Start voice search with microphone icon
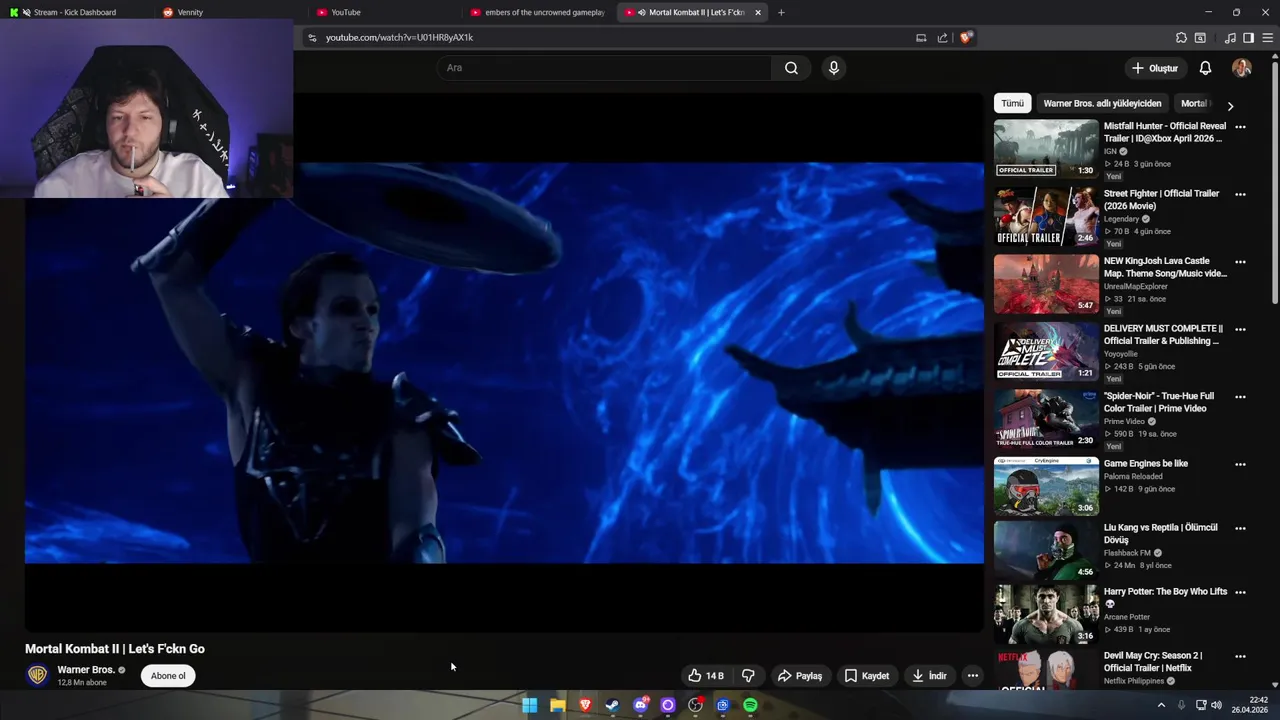 pos(834,68)
